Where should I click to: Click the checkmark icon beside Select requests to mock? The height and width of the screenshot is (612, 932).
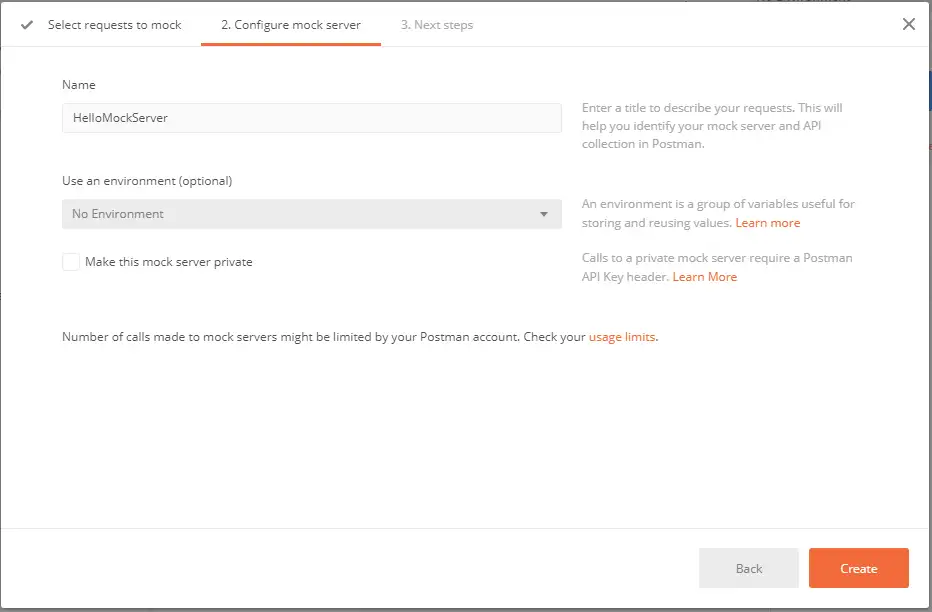27,25
